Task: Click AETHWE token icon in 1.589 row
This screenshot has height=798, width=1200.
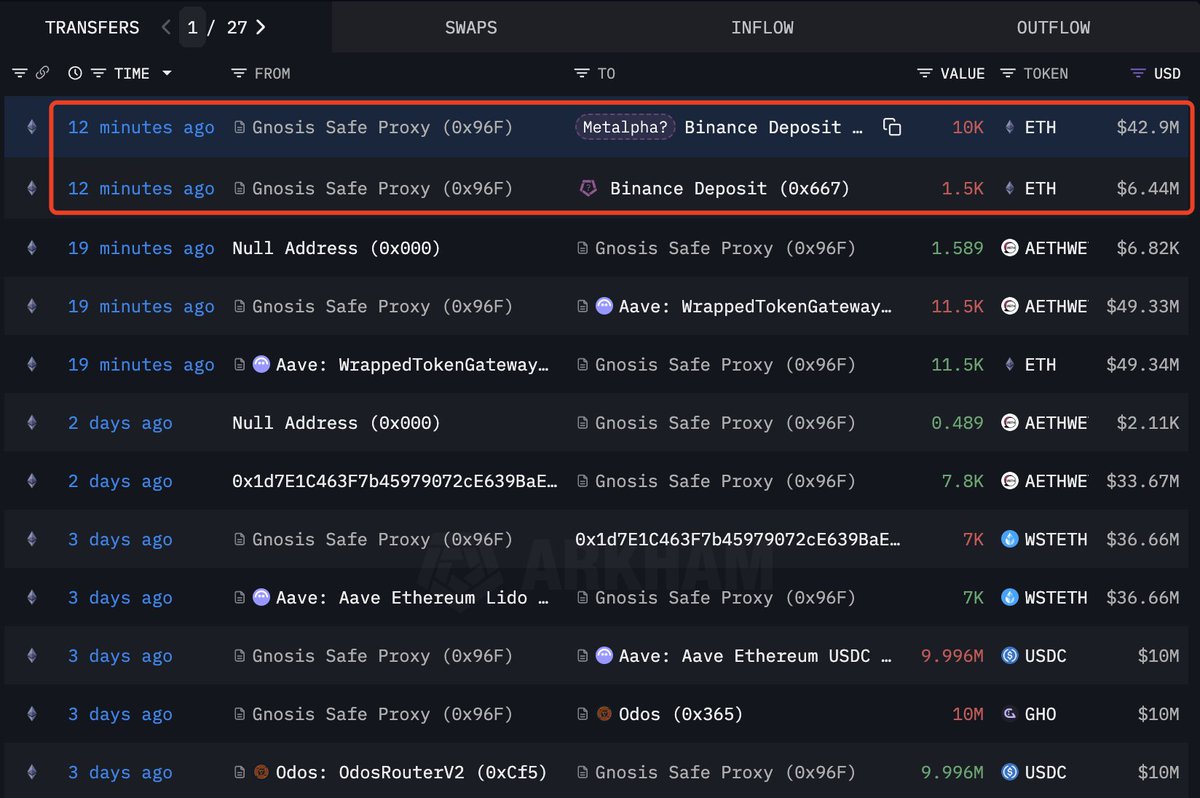Action: point(1010,248)
